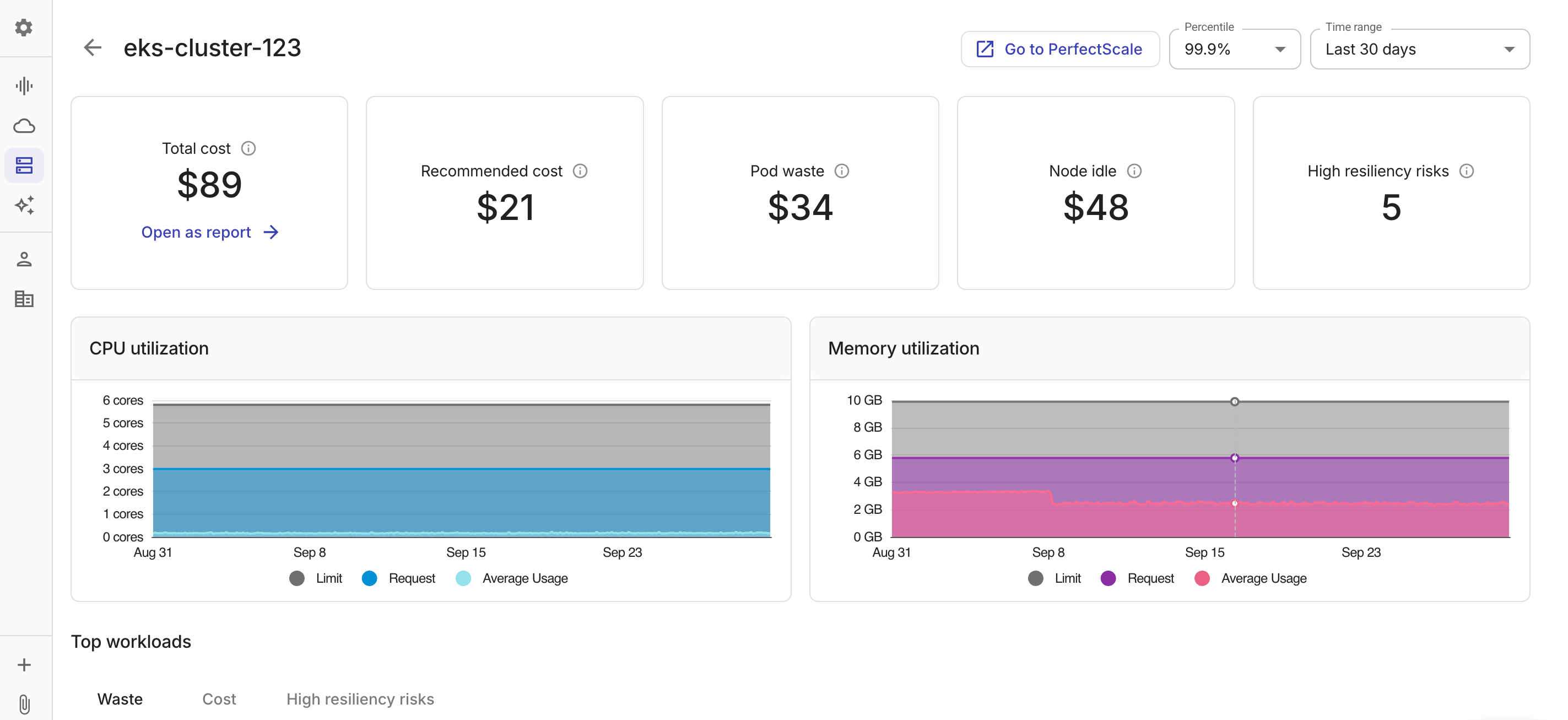Viewport: 1568px width, 720px height.
Task: Toggle CPU chart Request legend
Action: click(x=398, y=578)
